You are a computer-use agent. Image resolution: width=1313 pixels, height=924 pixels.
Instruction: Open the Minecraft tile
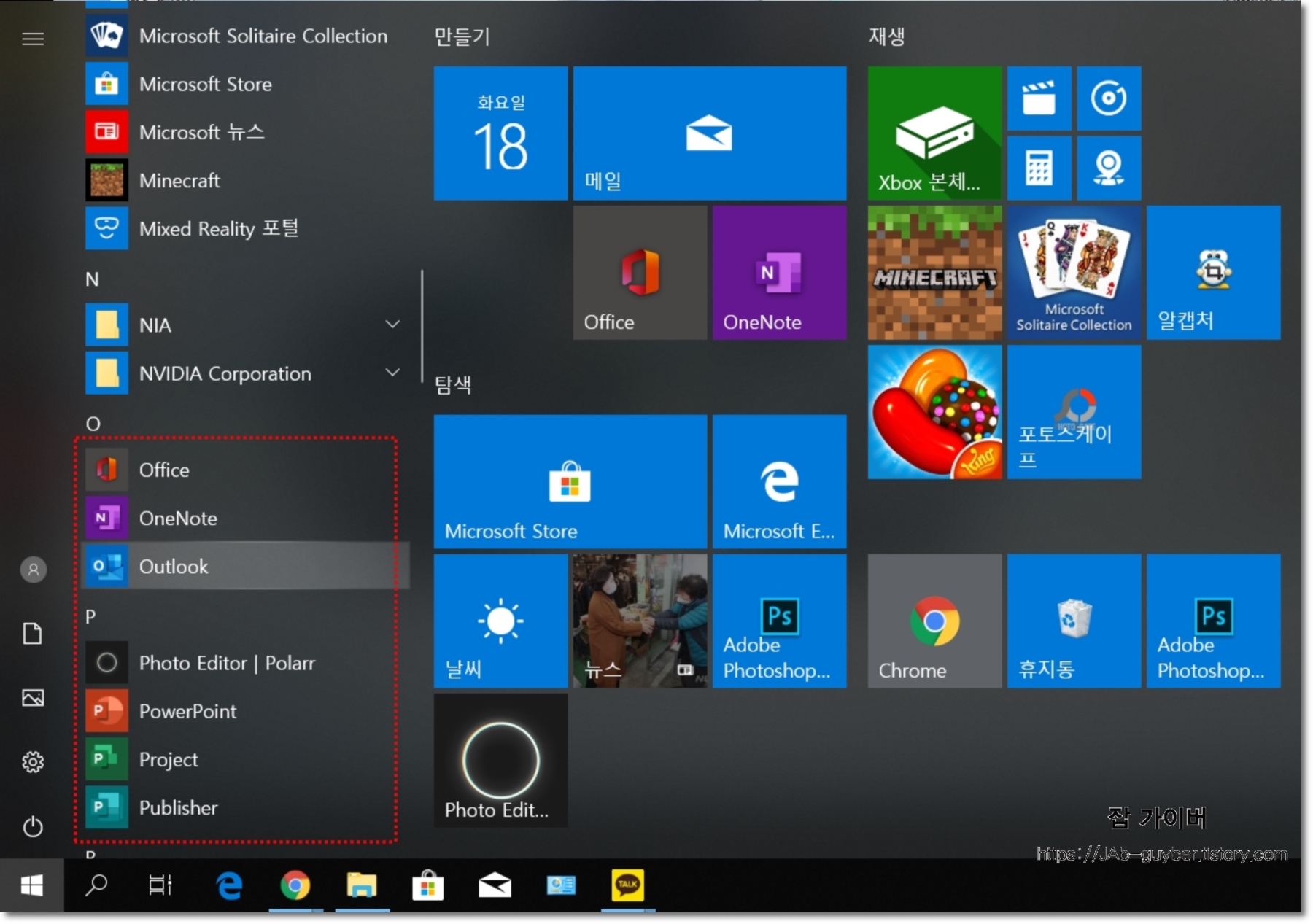click(x=934, y=272)
